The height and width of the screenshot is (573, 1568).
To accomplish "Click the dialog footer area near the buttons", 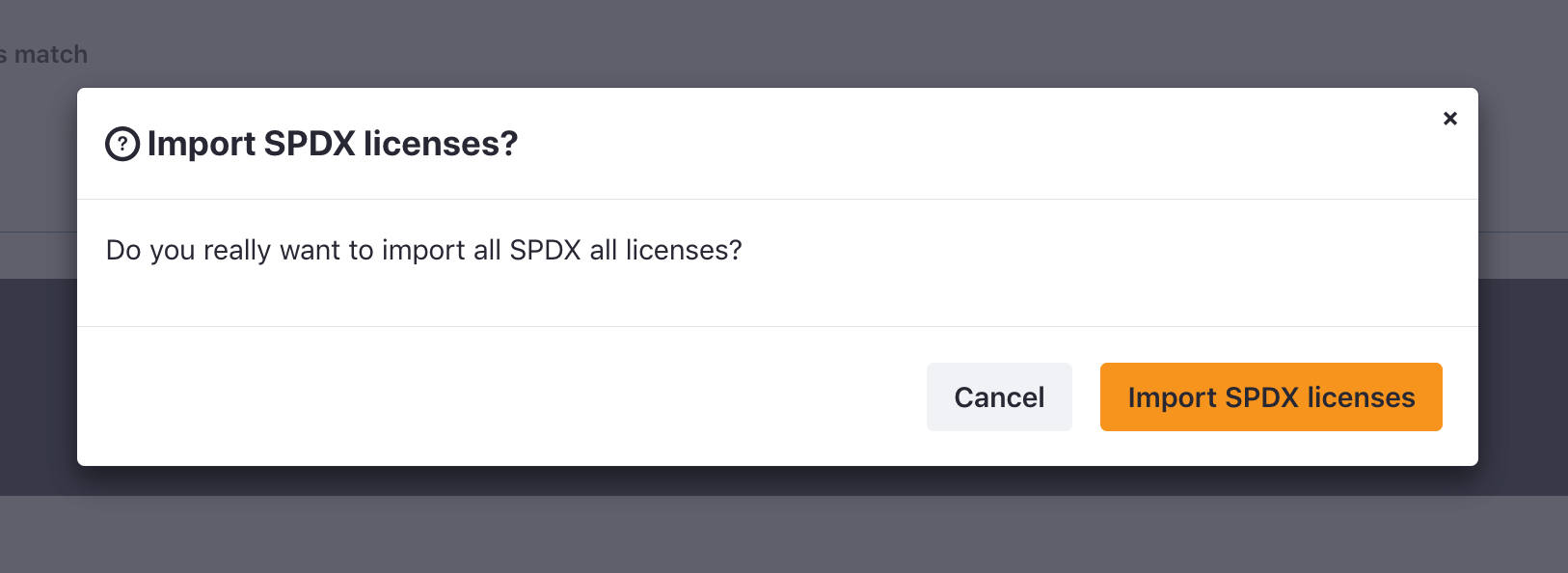I will coord(579,396).
